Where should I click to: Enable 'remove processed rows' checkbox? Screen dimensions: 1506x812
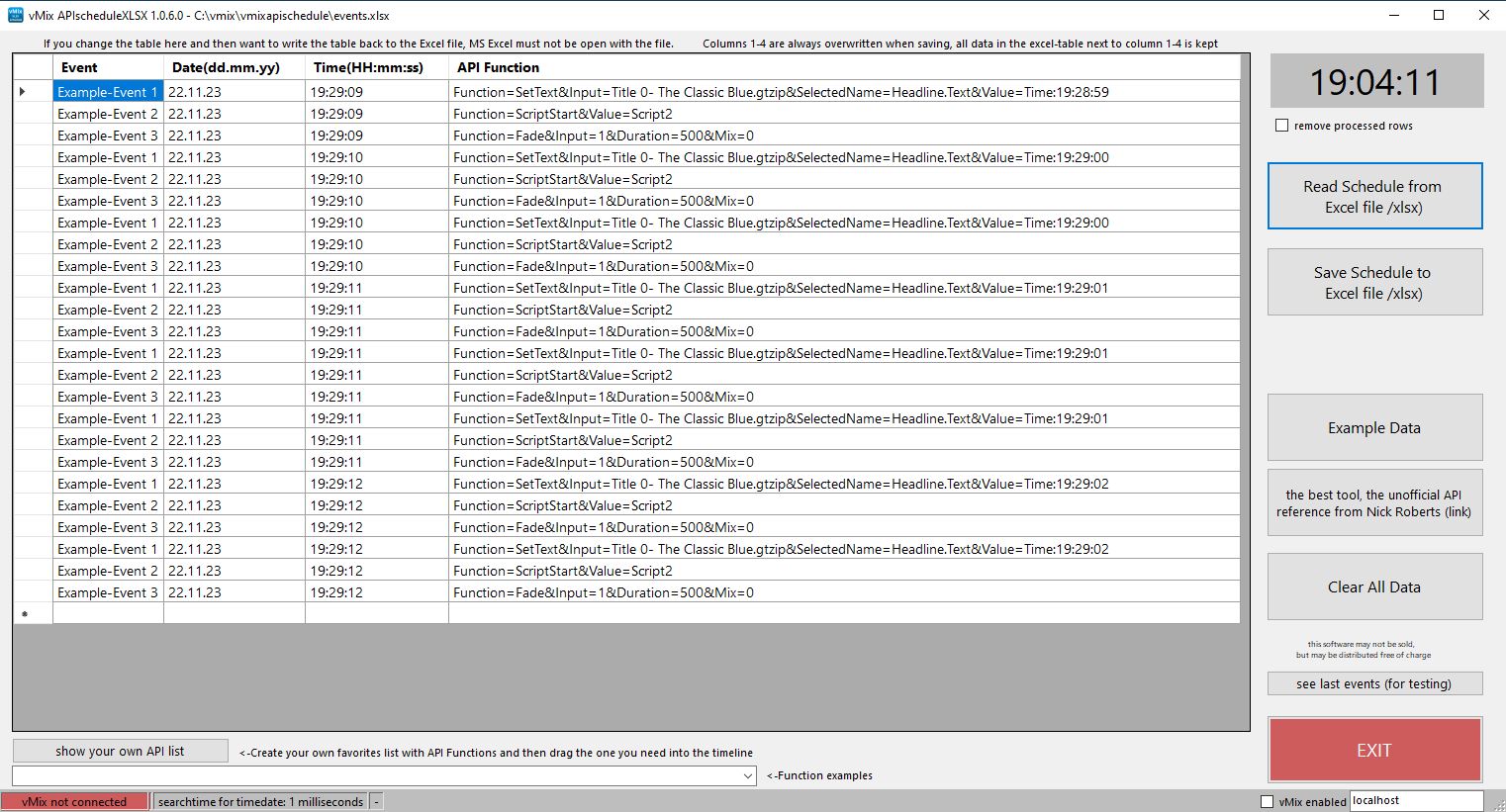(x=1282, y=126)
